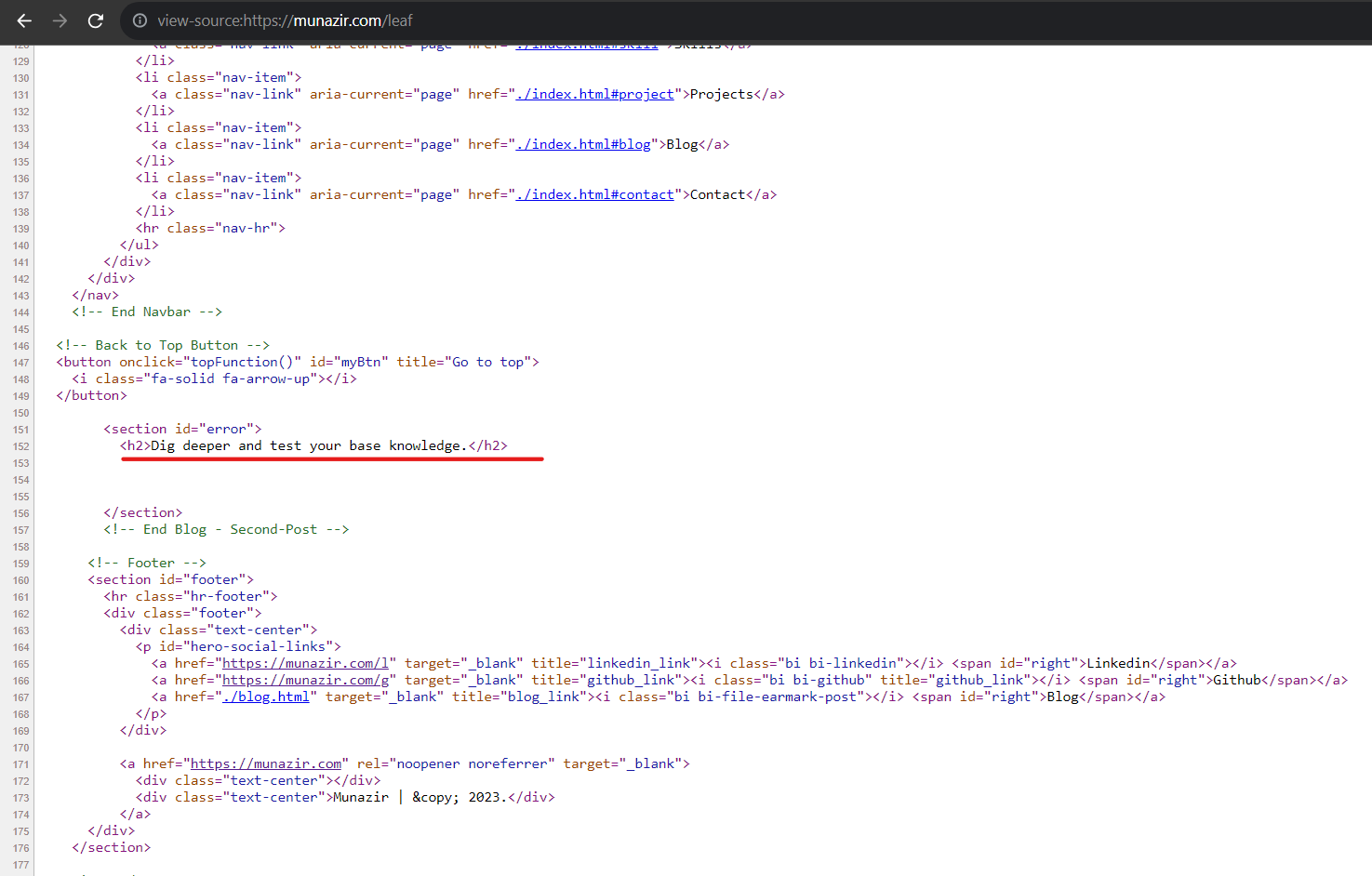The image size is (1372, 876).
Task: Reload the view-source page
Action: pyautogui.click(x=95, y=20)
